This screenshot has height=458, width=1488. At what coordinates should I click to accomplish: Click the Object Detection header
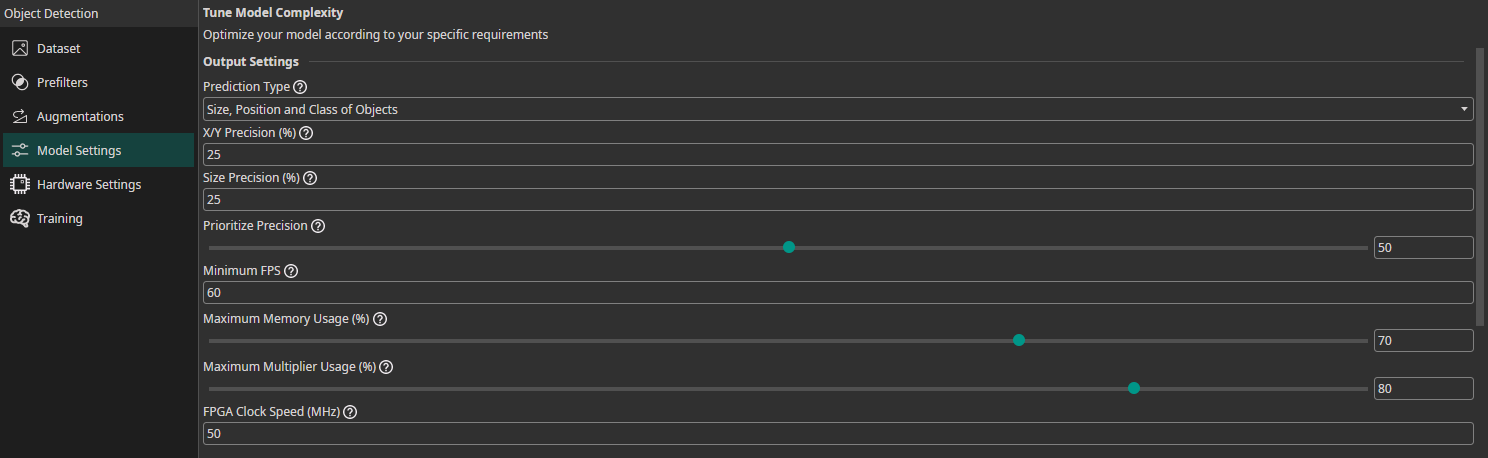click(x=51, y=14)
